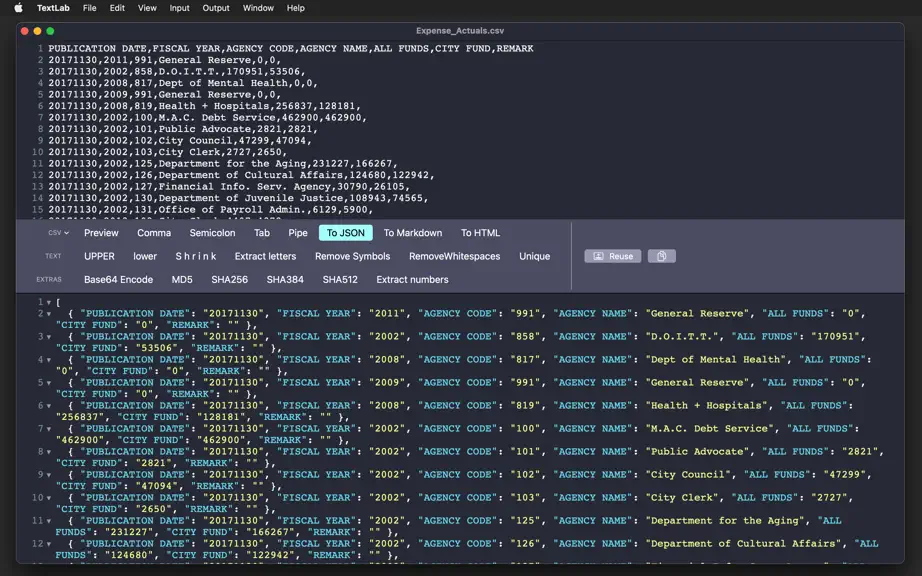Click input line with Financial Info. Serv. Agency
Screen dimensions: 922x576
pyautogui.click(x=229, y=186)
